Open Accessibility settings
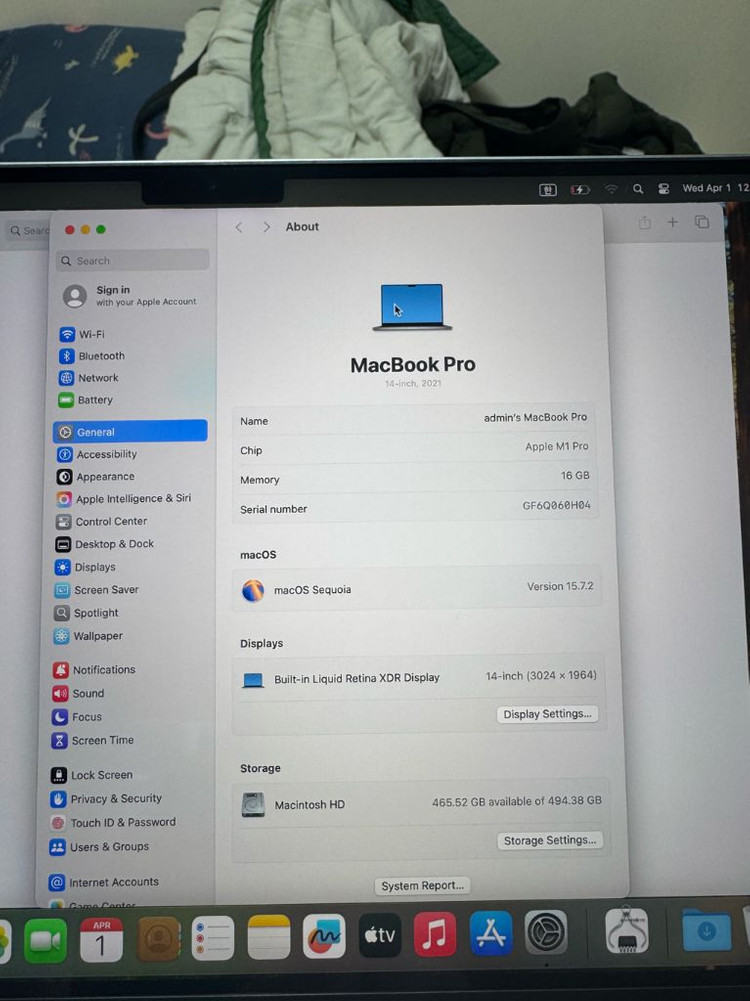 click(97, 454)
